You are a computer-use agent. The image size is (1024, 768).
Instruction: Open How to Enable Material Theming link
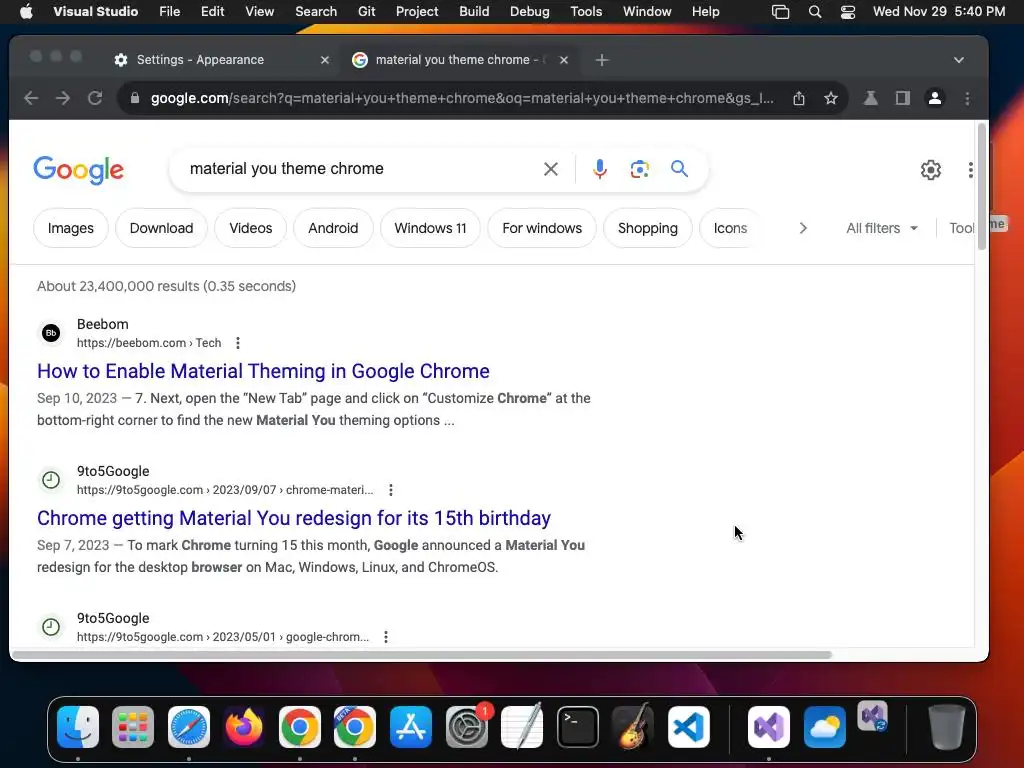tap(263, 371)
